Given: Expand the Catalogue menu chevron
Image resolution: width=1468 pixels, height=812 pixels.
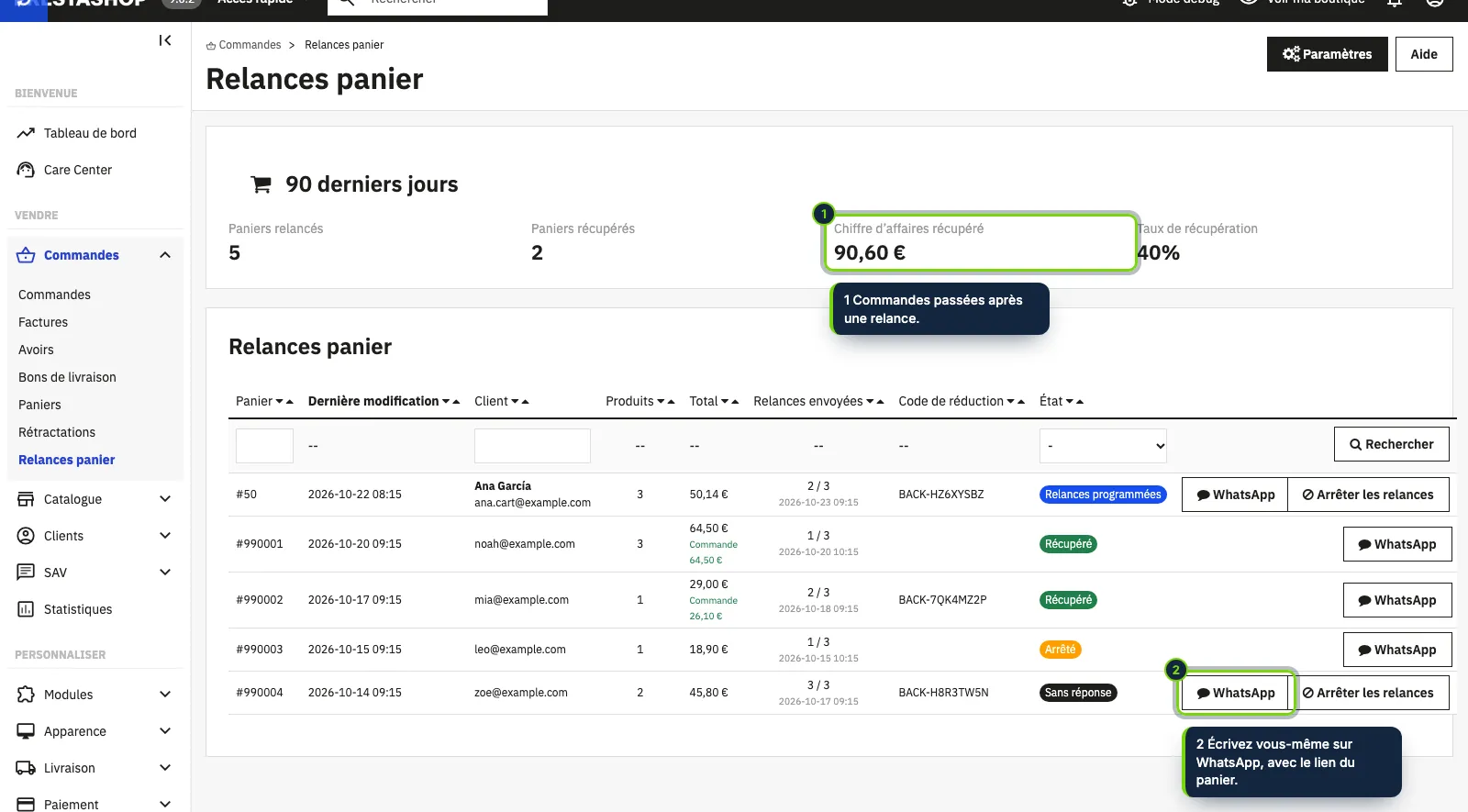Looking at the screenshot, I should point(165,499).
